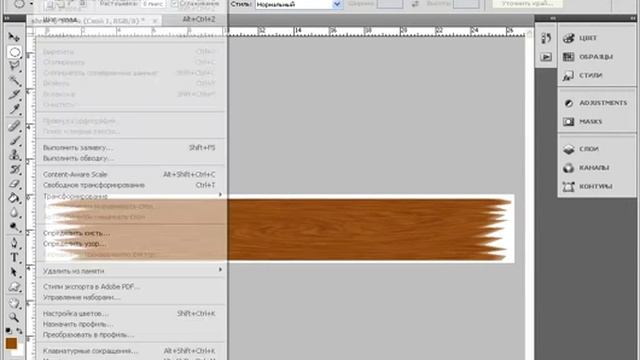This screenshot has width=640, height=360.
Task: Select the History Brush tool
Action: (x=14, y=169)
